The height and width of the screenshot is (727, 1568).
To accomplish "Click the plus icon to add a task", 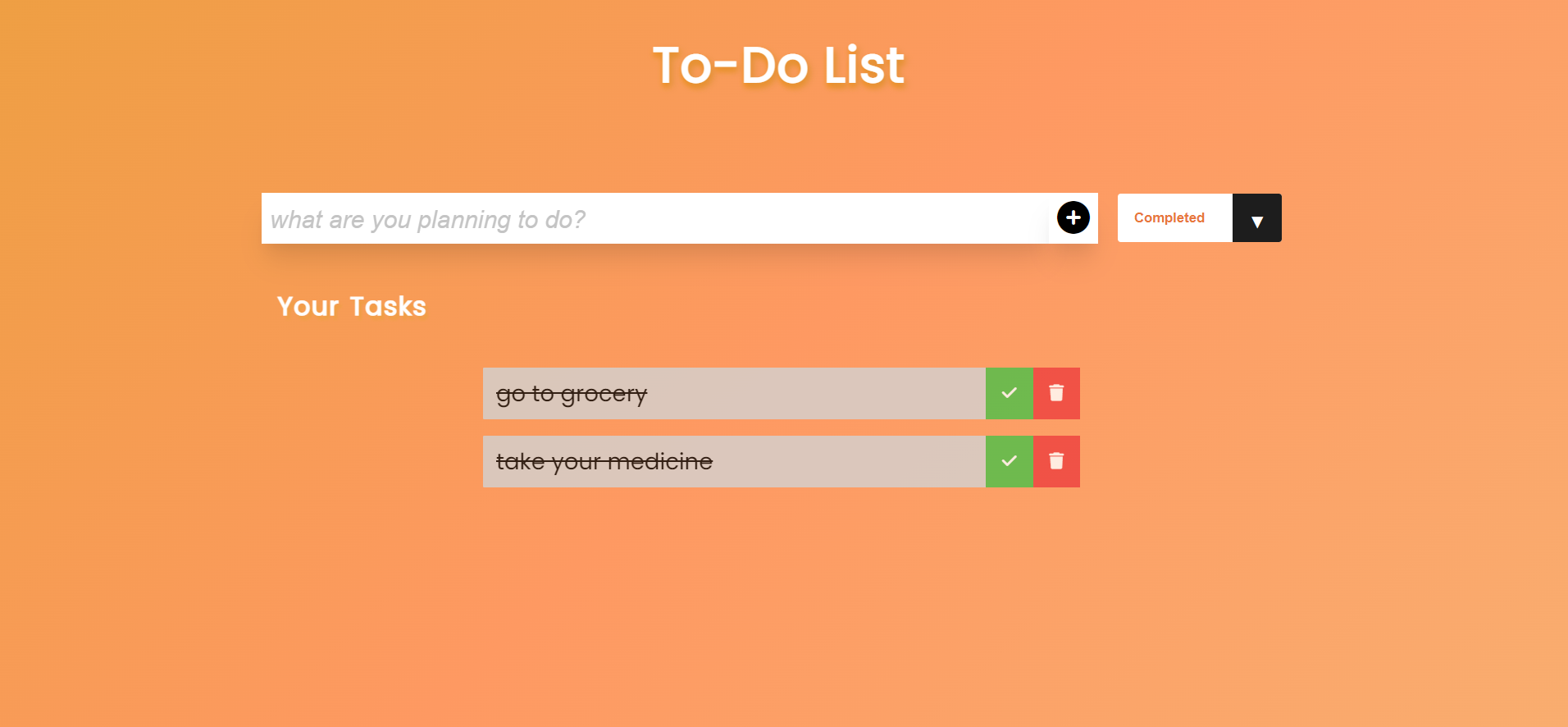I will tap(1073, 217).
